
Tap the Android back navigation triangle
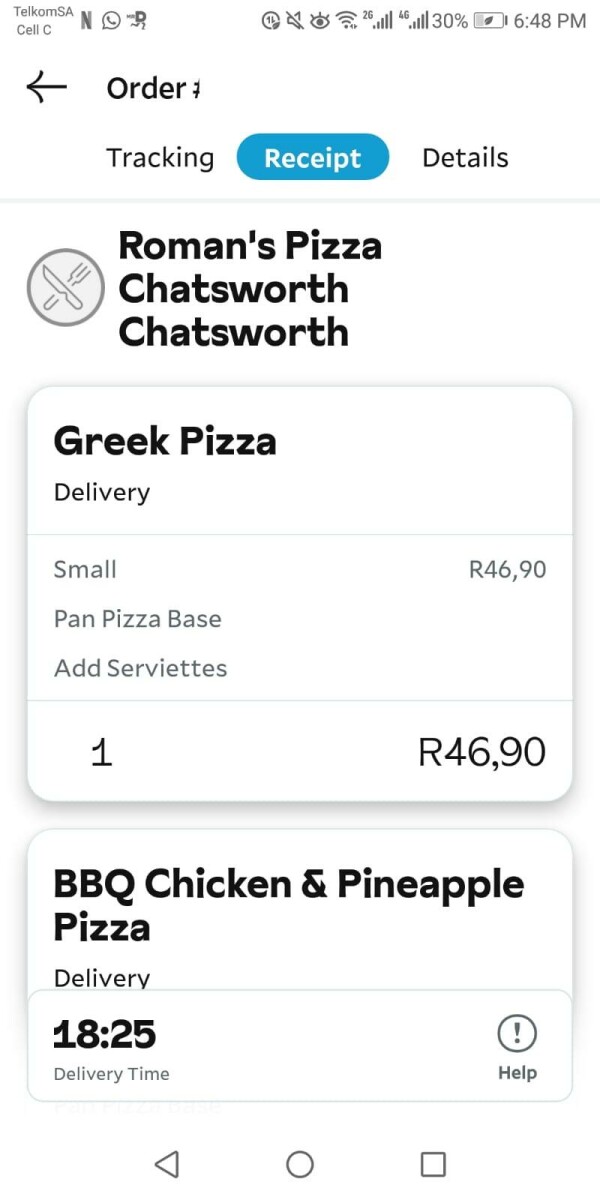[167, 1163]
